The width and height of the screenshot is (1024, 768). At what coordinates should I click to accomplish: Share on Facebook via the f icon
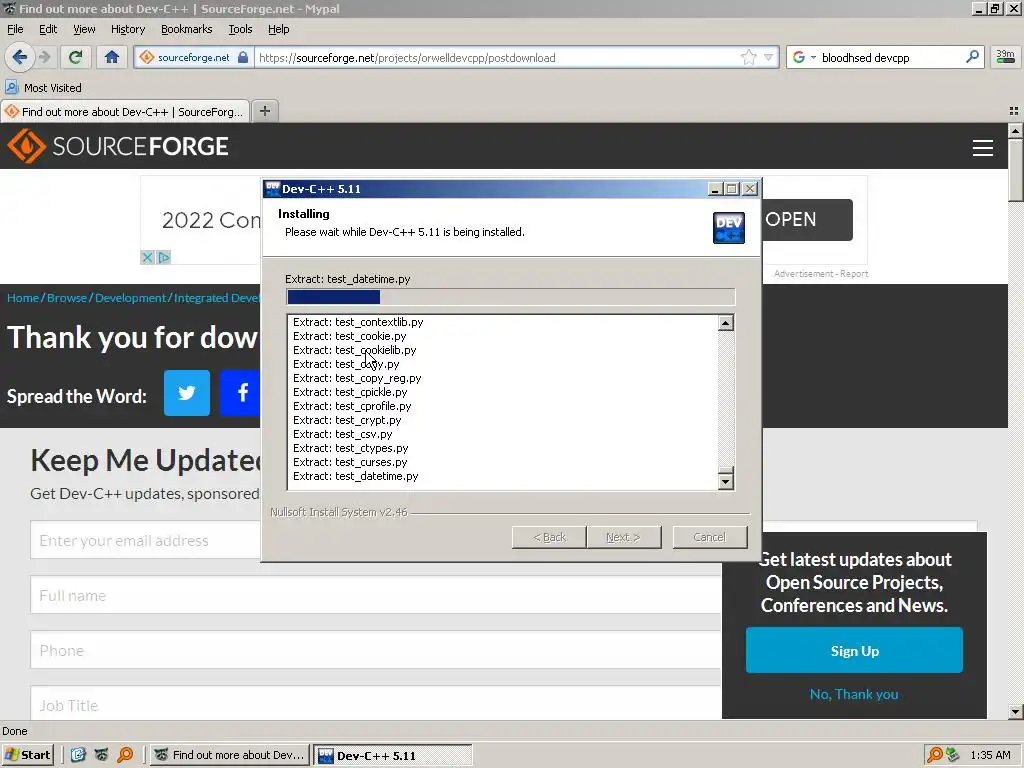point(240,393)
